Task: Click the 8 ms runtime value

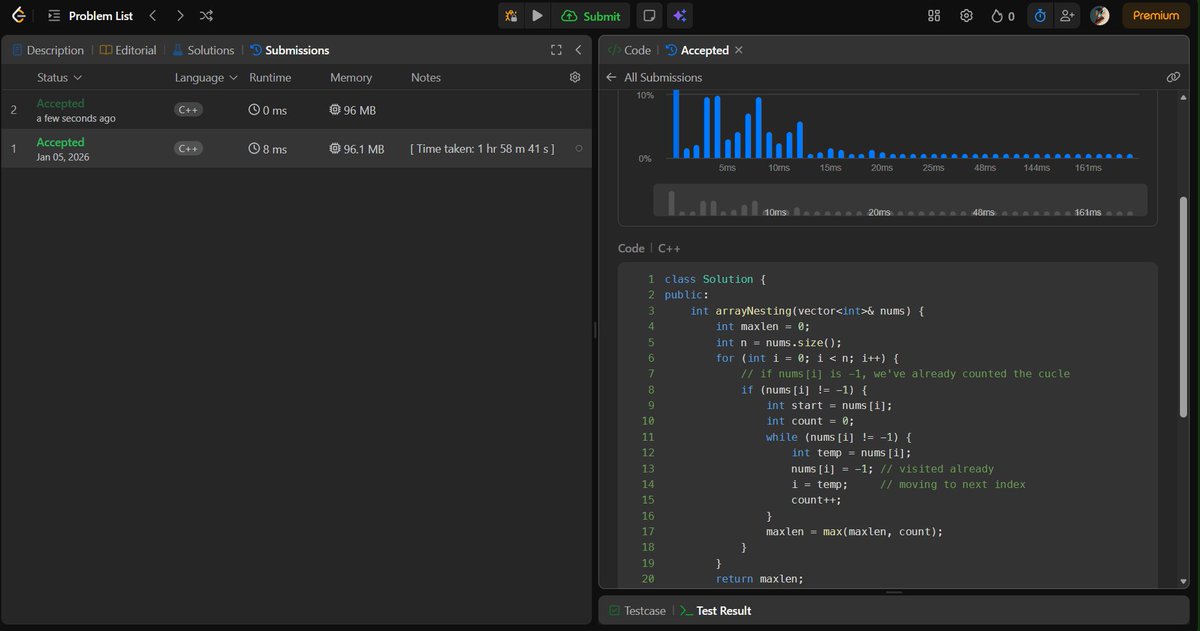Action: tap(268, 149)
